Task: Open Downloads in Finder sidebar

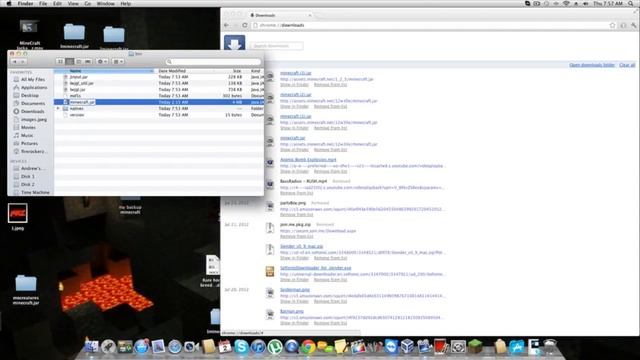Action: pyautogui.click(x=29, y=111)
